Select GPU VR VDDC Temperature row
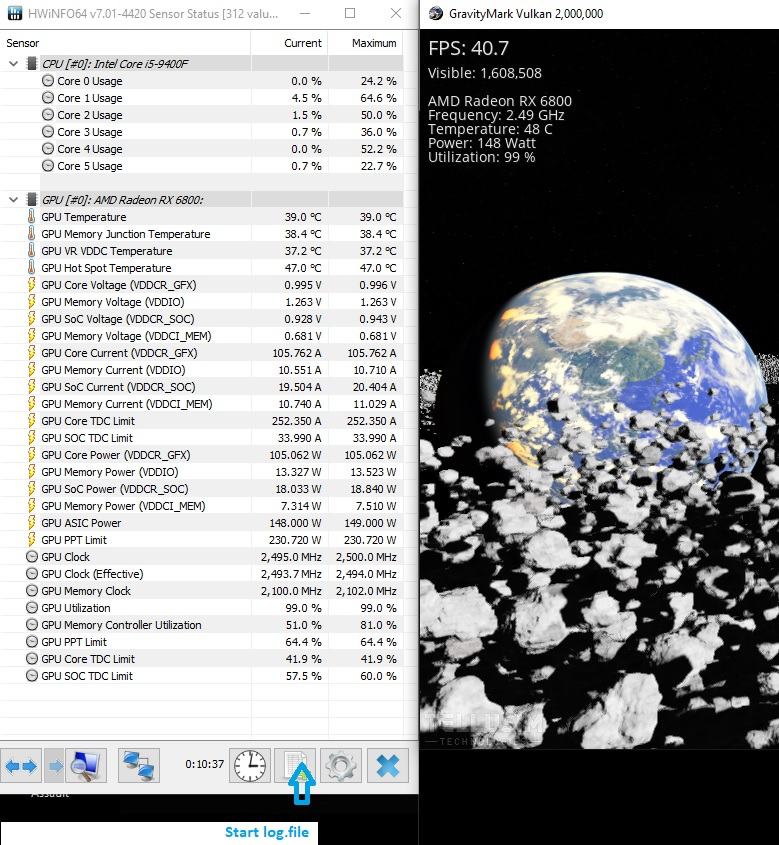The height and width of the screenshot is (845, 779). [201, 251]
